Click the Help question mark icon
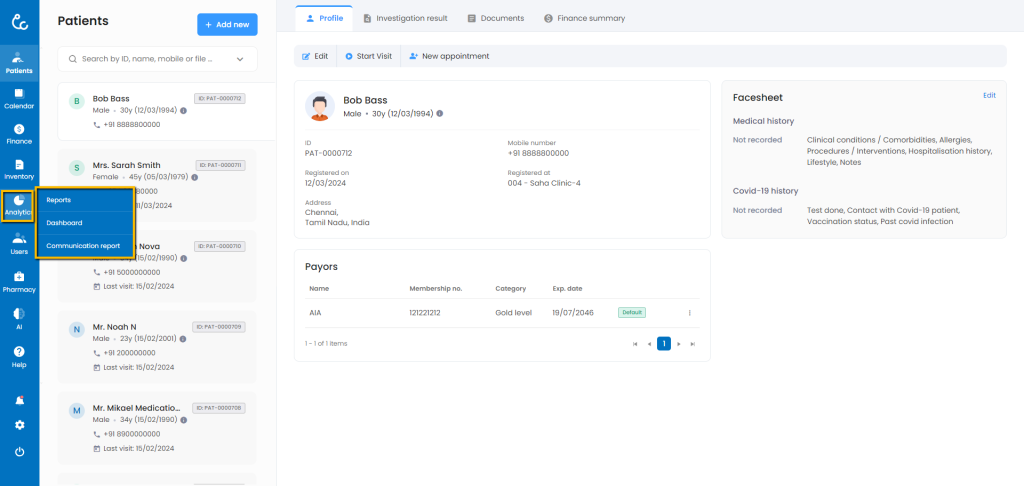The width and height of the screenshot is (1024, 486). [x=19, y=355]
